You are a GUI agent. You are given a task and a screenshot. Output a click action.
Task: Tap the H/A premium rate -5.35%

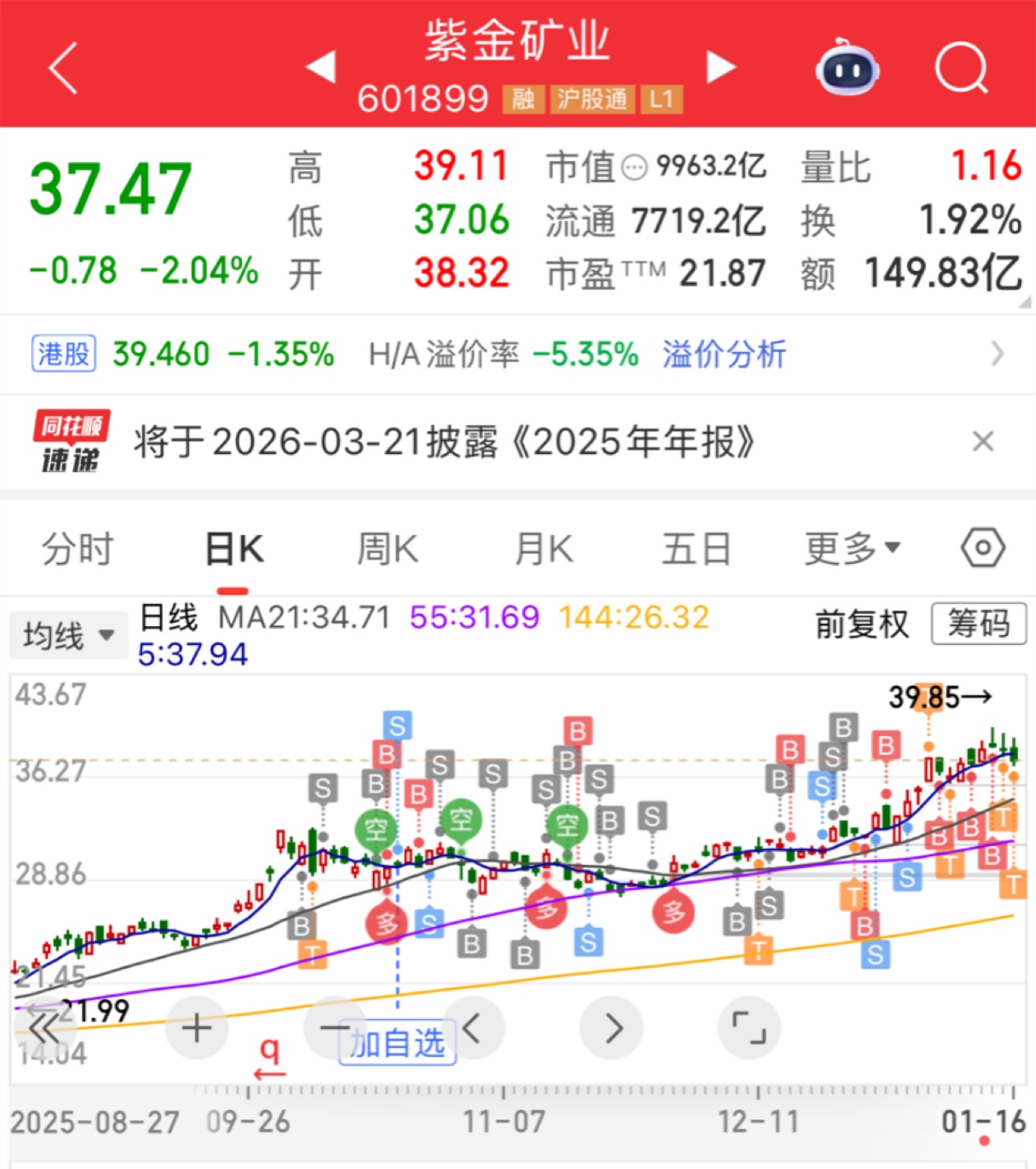pos(586,354)
